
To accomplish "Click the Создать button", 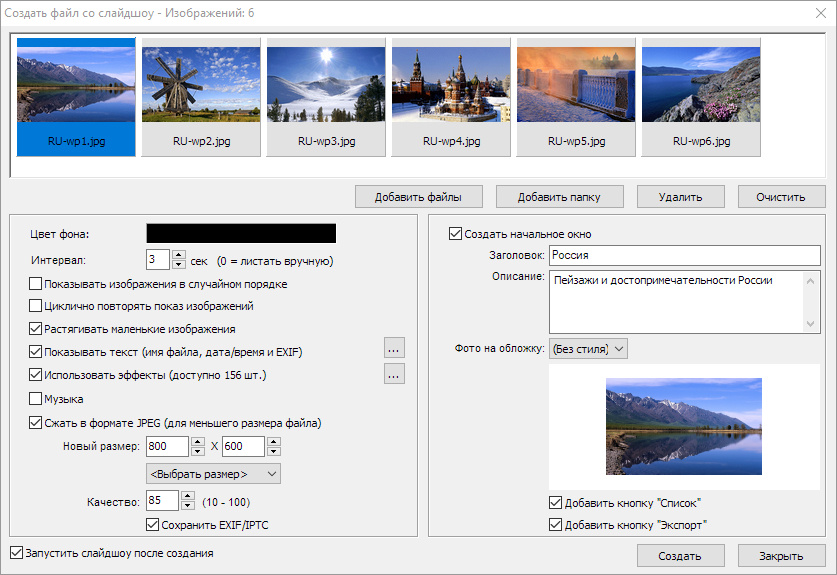I will click(x=681, y=556).
